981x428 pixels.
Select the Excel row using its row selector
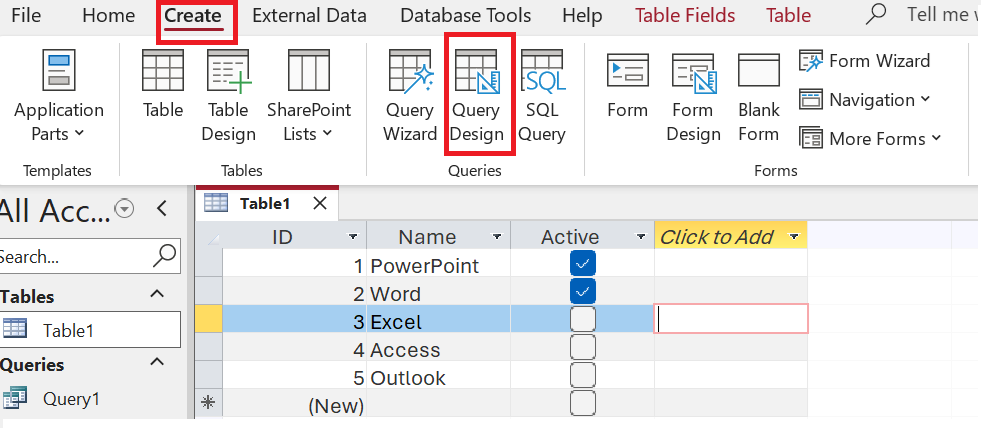point(209,319)
